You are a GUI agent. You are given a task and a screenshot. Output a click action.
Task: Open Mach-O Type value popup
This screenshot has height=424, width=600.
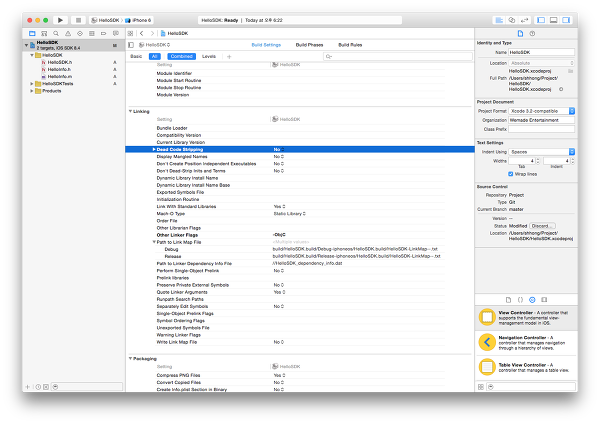[x=290, y=214]
